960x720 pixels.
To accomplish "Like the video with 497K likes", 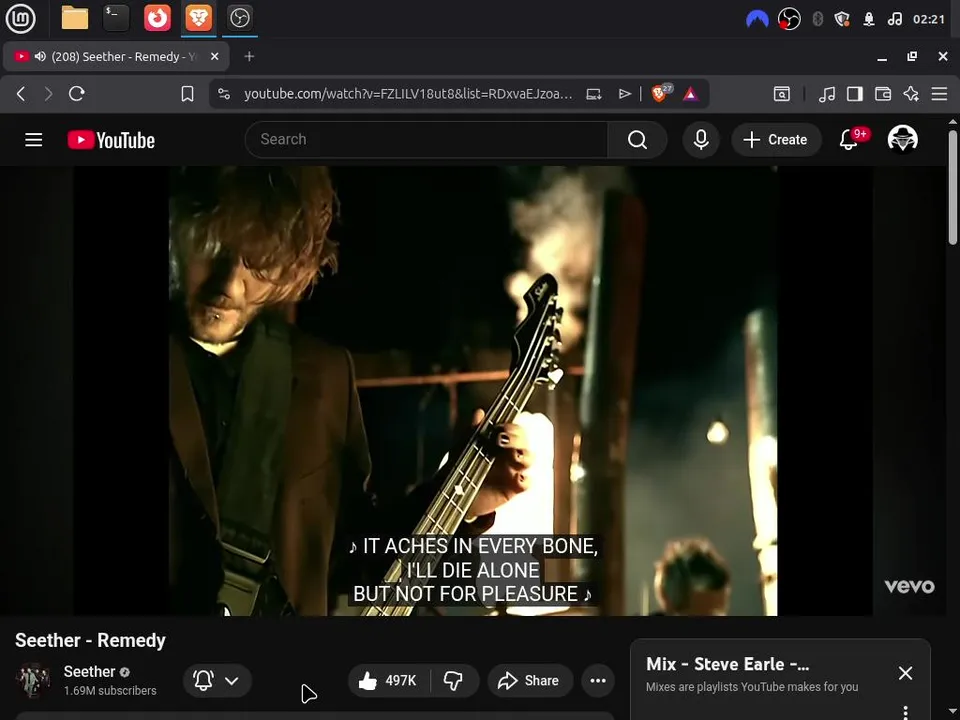I will pyautogui.click(x=388, y=680).
